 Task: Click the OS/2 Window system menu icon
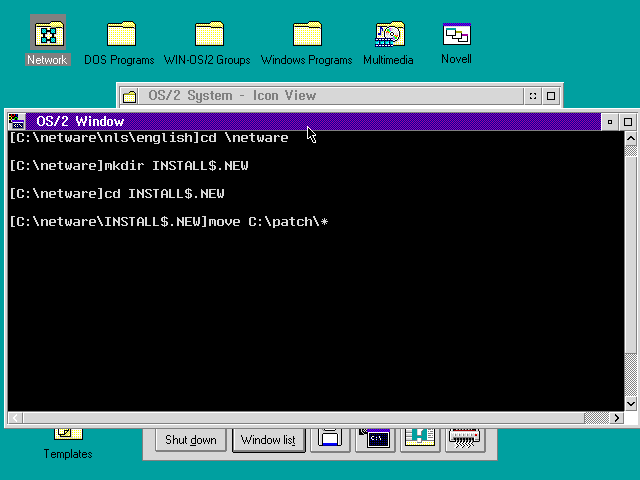tap(16, 121)
